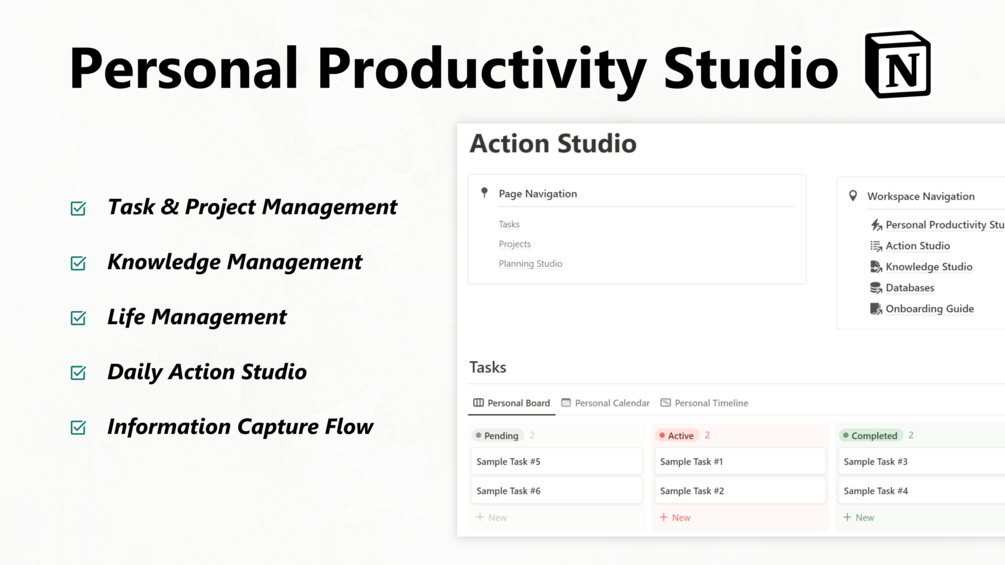Click the Daily Action Studio feature text

[206, 372]
